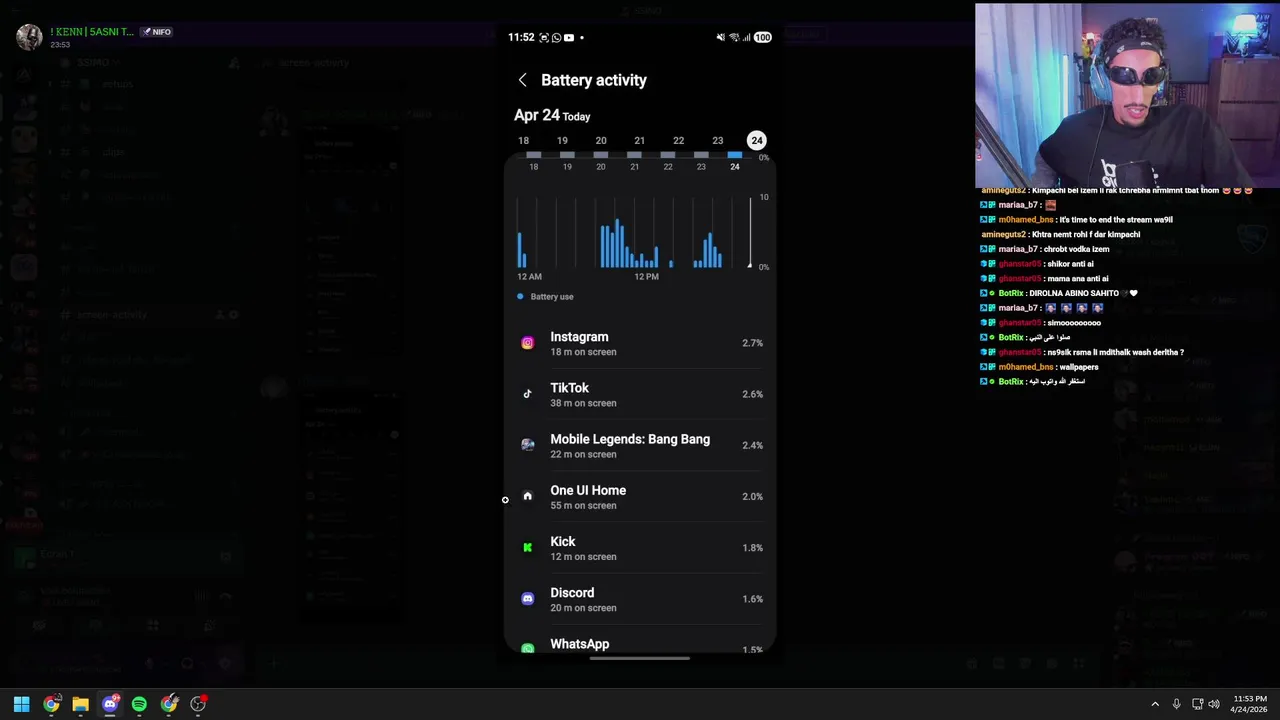
Task: Click amineguts2 'Khtra nemt rohi f dar kimpachi'
Action: pos(1060,234)
